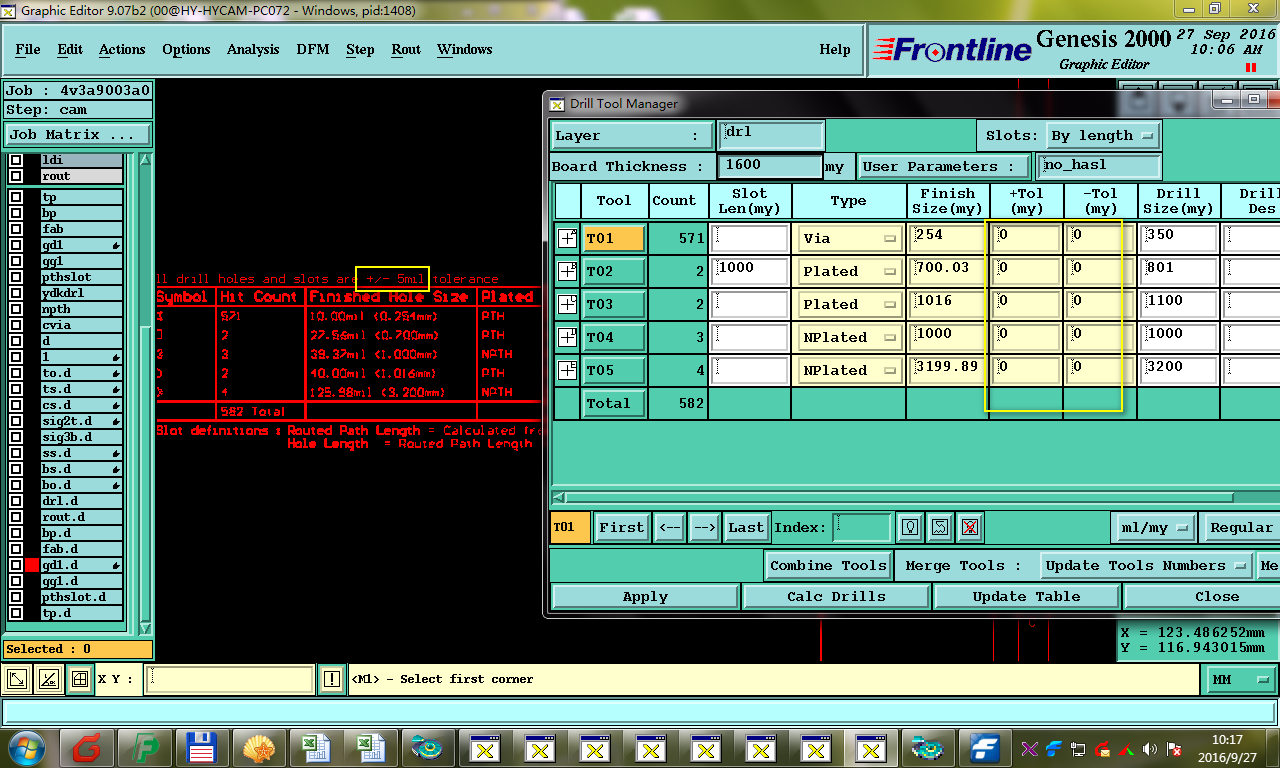Open the Rout menu

click(x=406, y=49)
